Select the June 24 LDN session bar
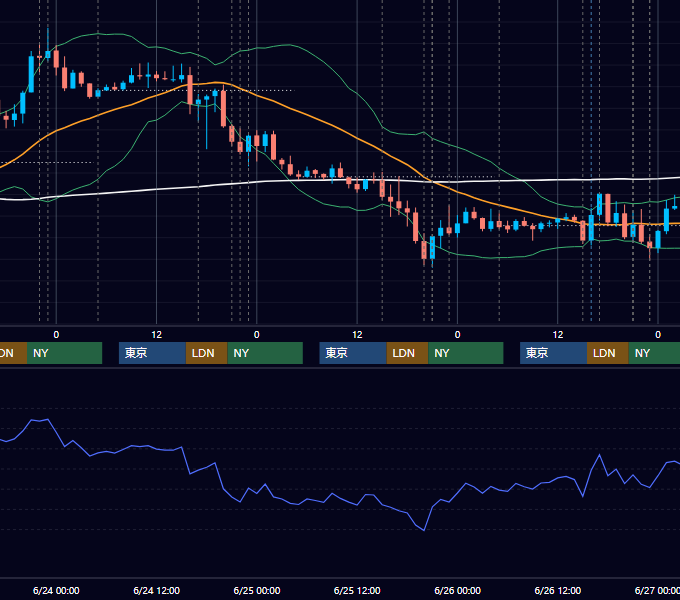Viewport: 680px width, 600px height. pos(206,353)
